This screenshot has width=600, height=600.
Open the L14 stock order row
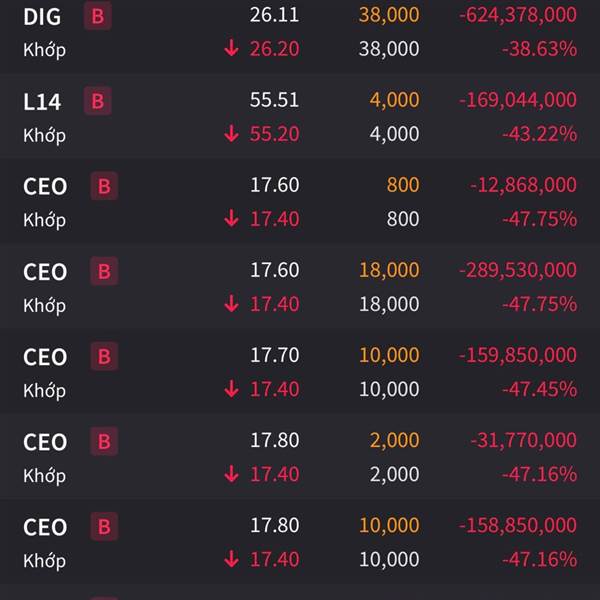pos(300,116)
